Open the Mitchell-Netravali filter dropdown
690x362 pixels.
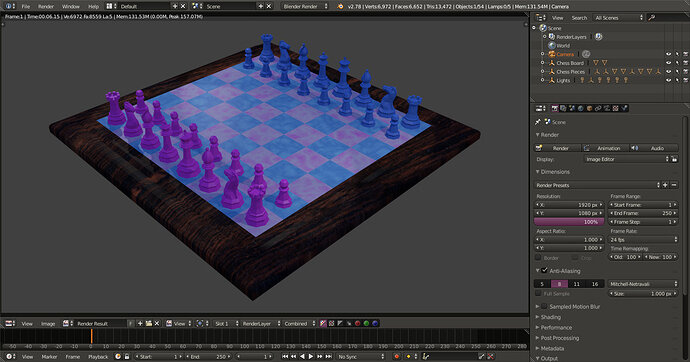643,284
